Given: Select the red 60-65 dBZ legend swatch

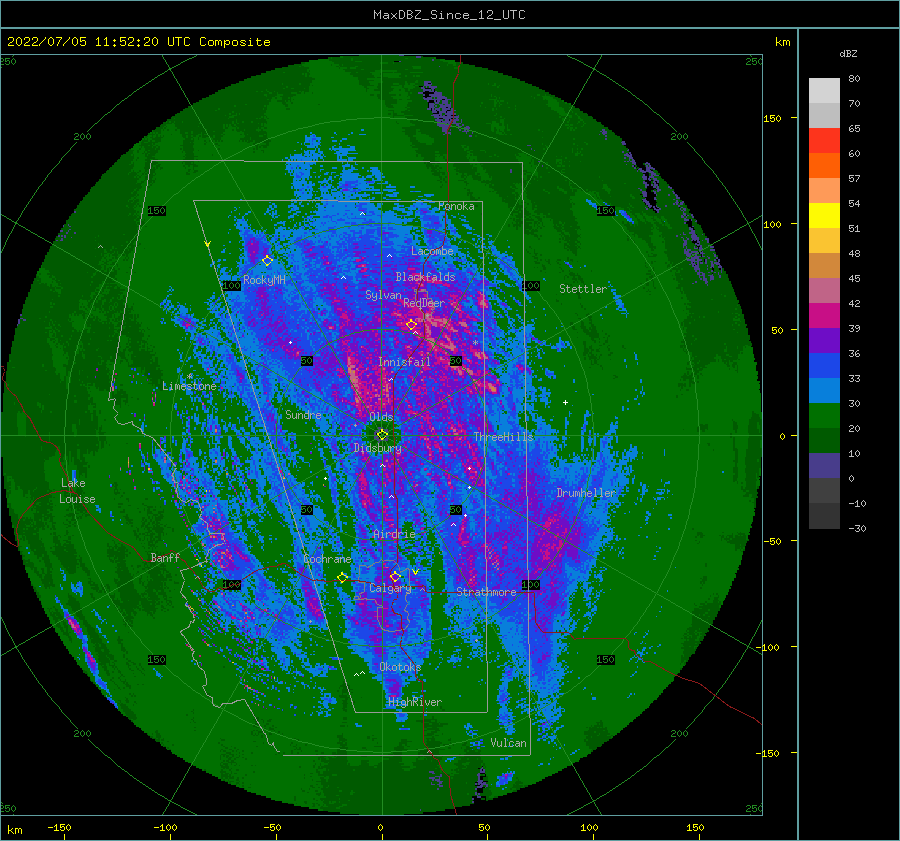Looking at the screenshot, I should tap(824, 141).
